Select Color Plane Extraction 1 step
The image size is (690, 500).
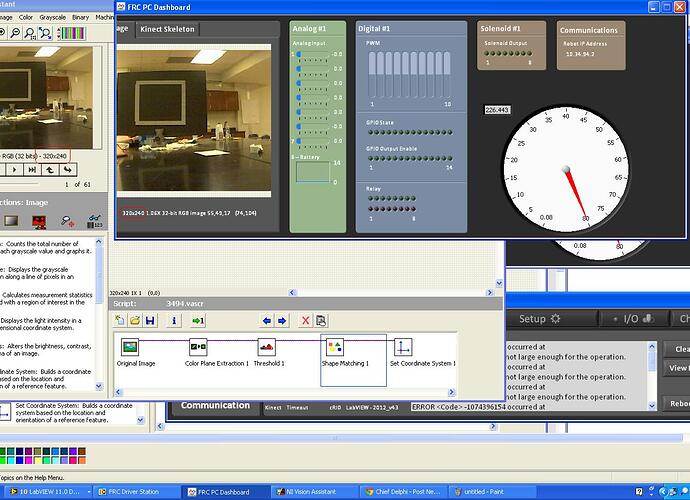[198, 347]
